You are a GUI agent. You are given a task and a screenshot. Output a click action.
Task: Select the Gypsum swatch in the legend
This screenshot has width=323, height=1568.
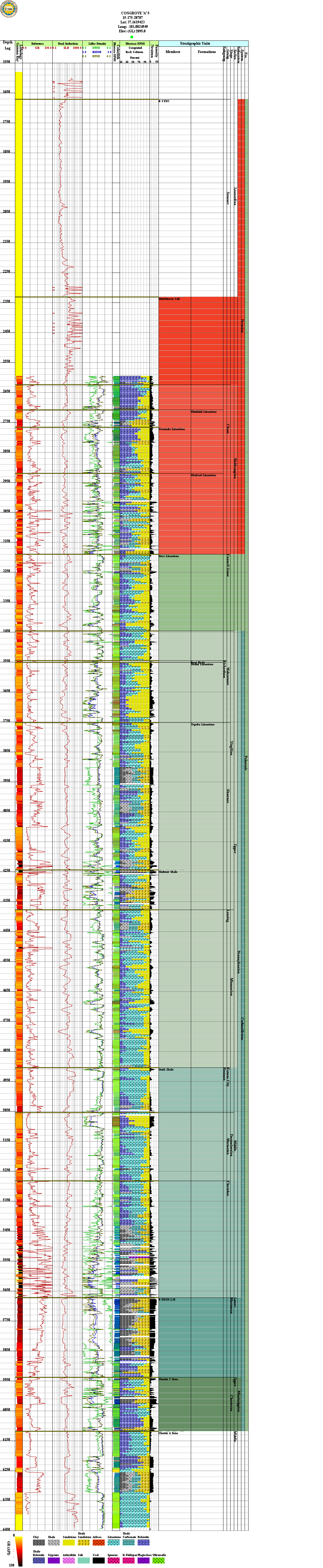(x=54, y=1561)
